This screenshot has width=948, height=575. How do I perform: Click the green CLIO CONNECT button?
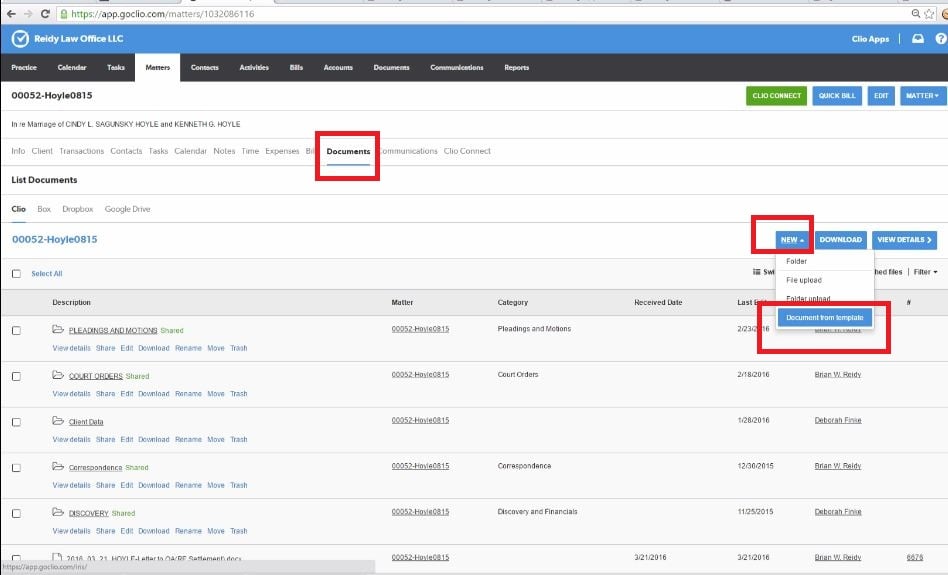click(x=776, y=96)
